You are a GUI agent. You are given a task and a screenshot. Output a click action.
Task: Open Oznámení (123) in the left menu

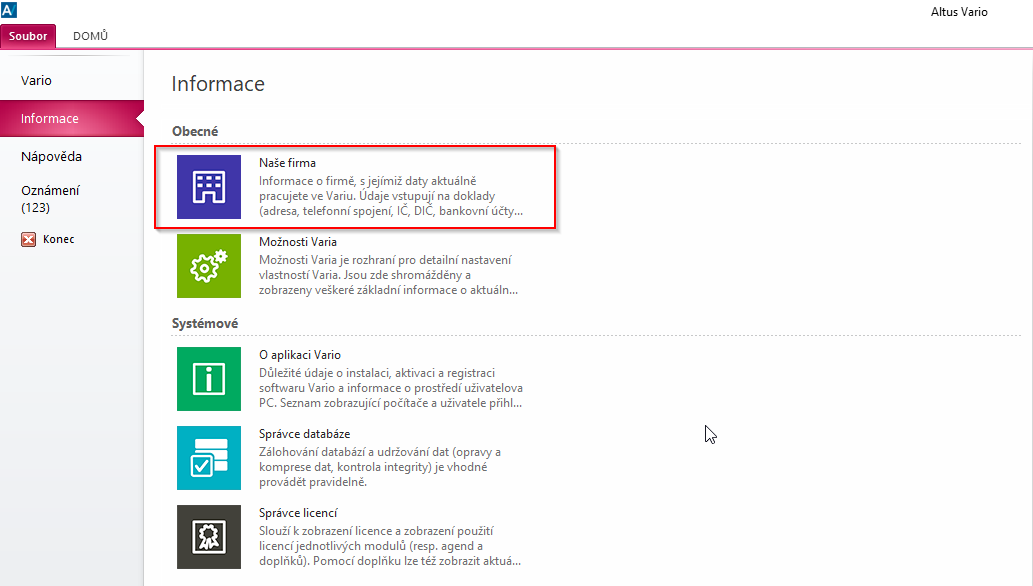pyautogui.click(x=72, y=199)
